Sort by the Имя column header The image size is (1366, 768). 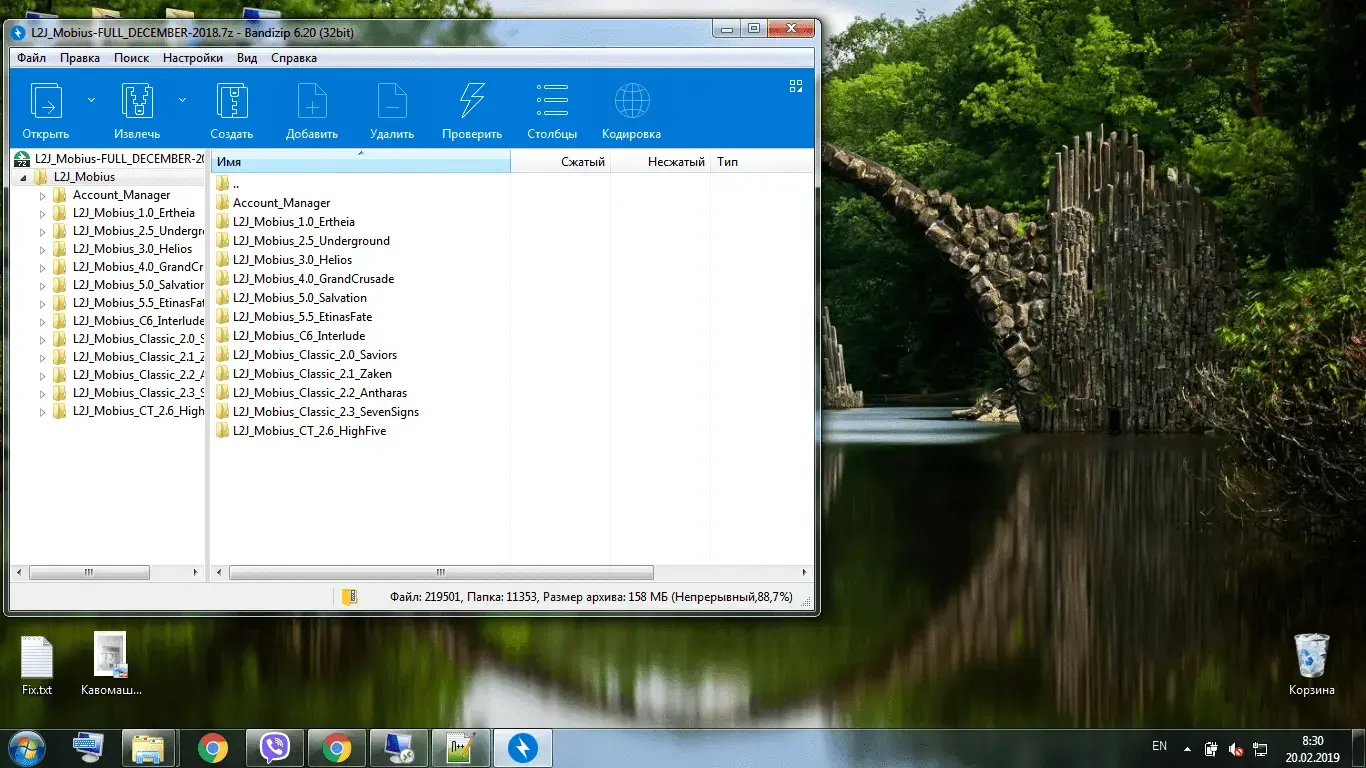tap(360, 161)
